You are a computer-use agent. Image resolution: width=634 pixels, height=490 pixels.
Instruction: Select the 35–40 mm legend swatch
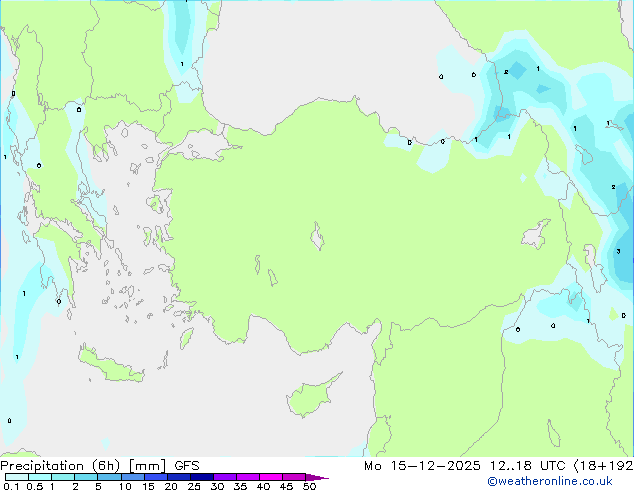tap(247, 477)
